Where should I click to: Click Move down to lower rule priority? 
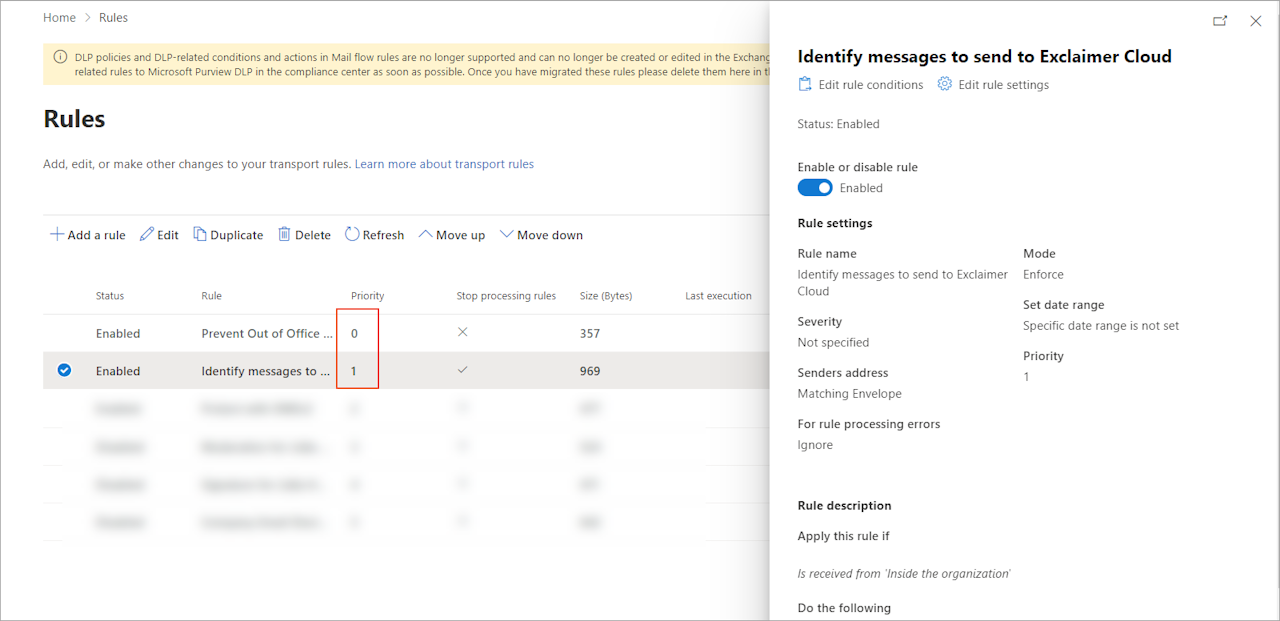pyautogui.click(x=540, y=234)
